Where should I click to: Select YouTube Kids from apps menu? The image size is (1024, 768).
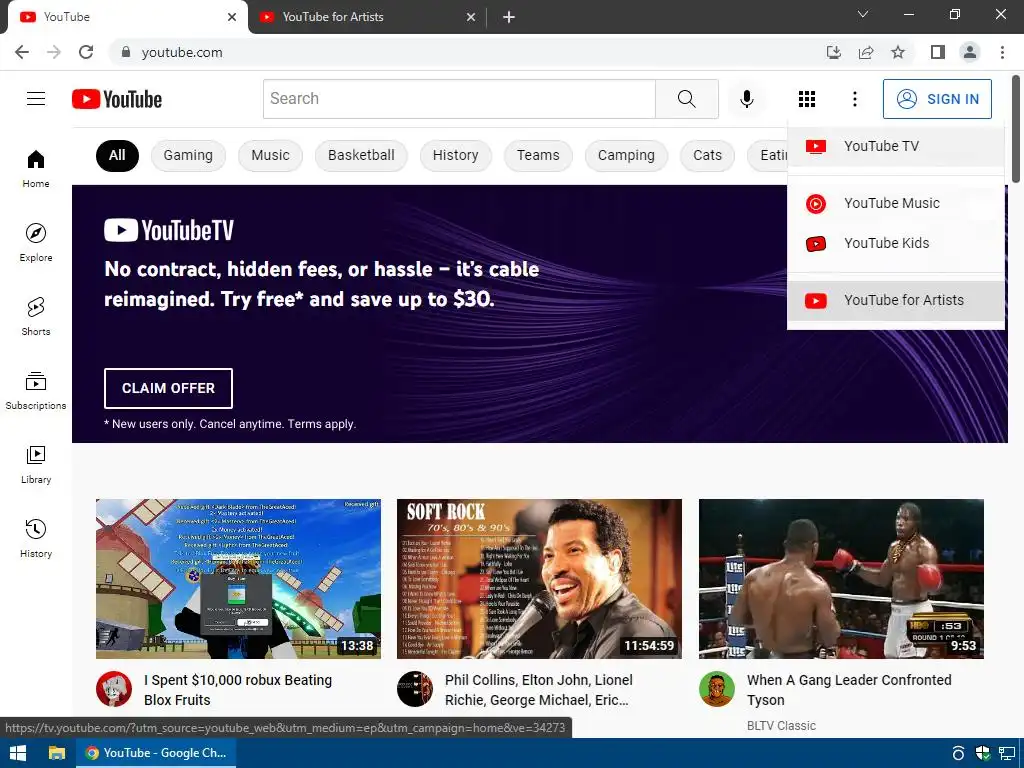[x=895, y=243]
